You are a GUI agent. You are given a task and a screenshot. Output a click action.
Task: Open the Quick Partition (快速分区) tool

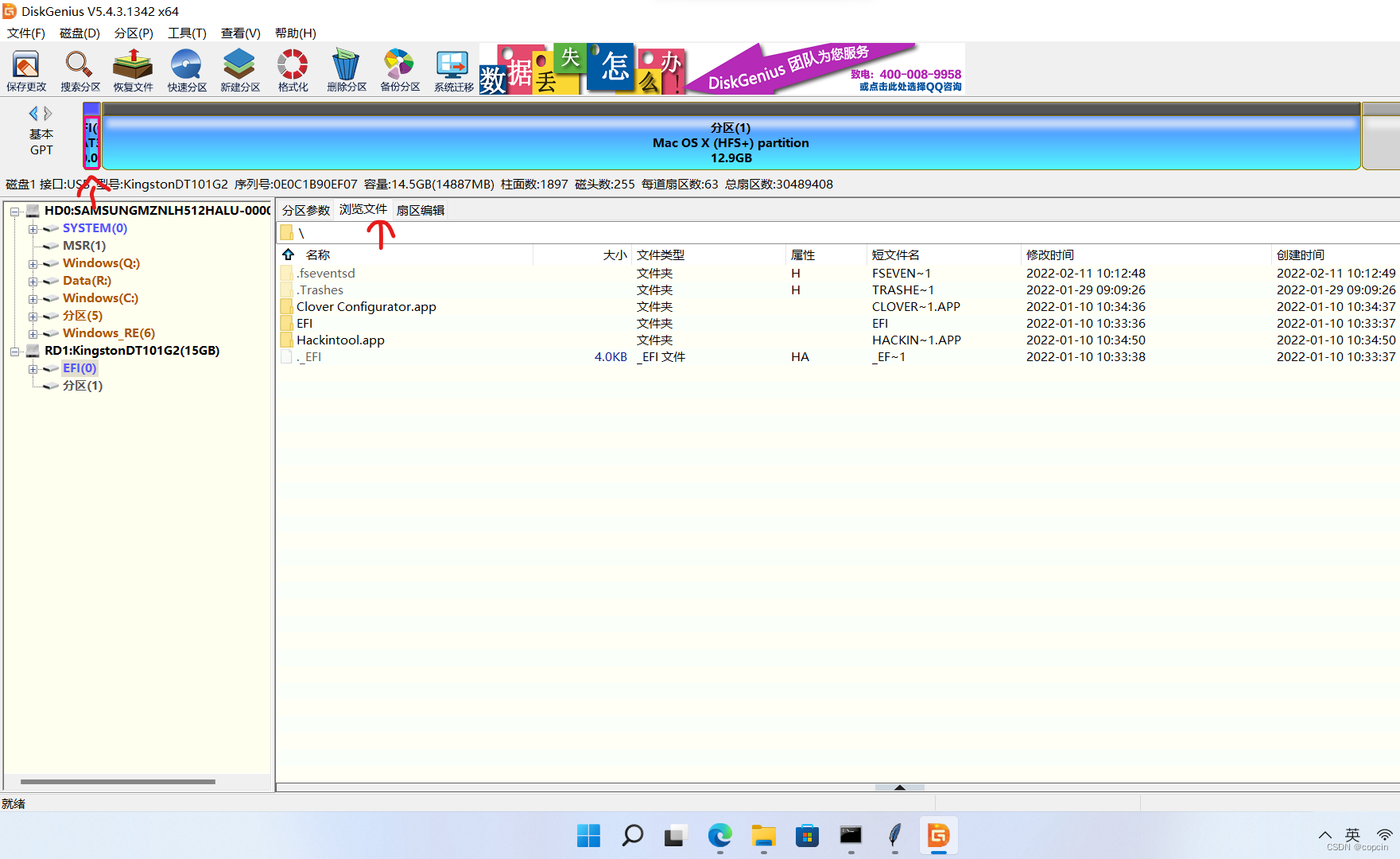click(x=187, y=70)
